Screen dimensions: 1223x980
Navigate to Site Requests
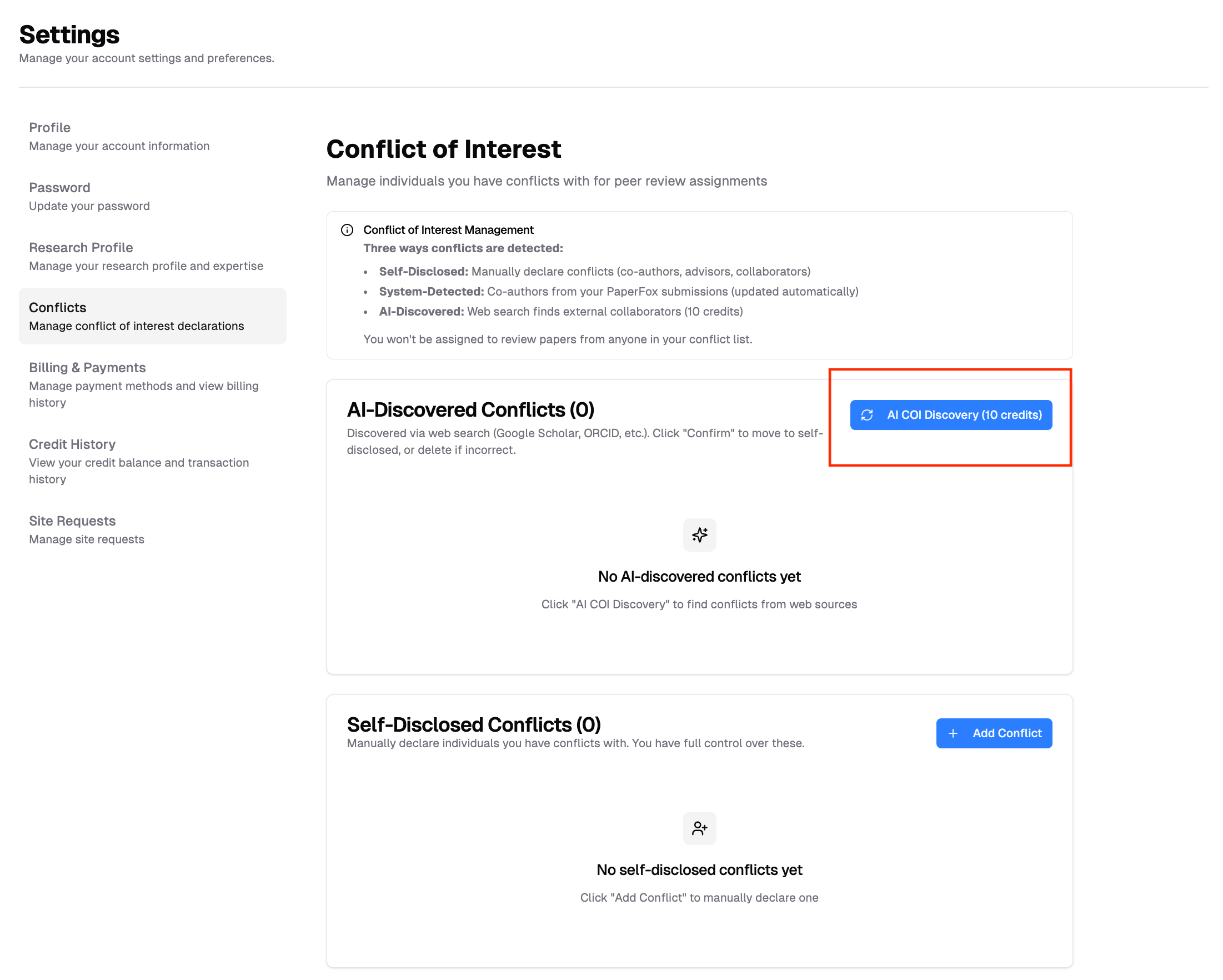[72, 521]
